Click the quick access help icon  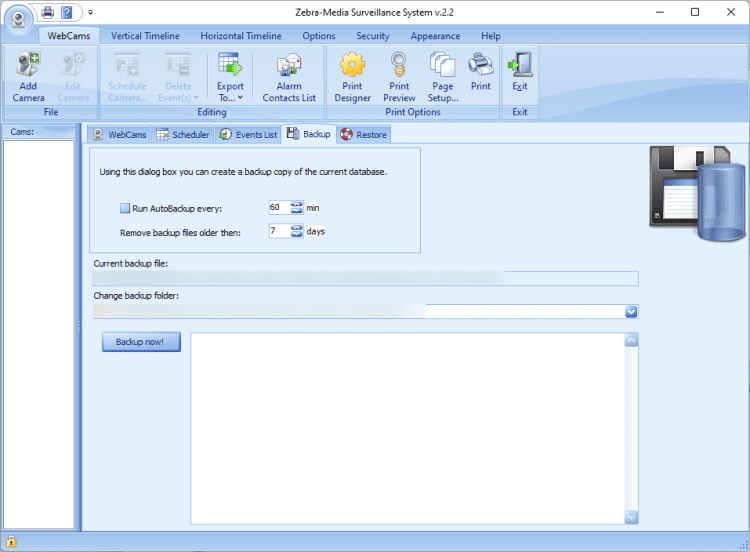click(x=66, y=12)
